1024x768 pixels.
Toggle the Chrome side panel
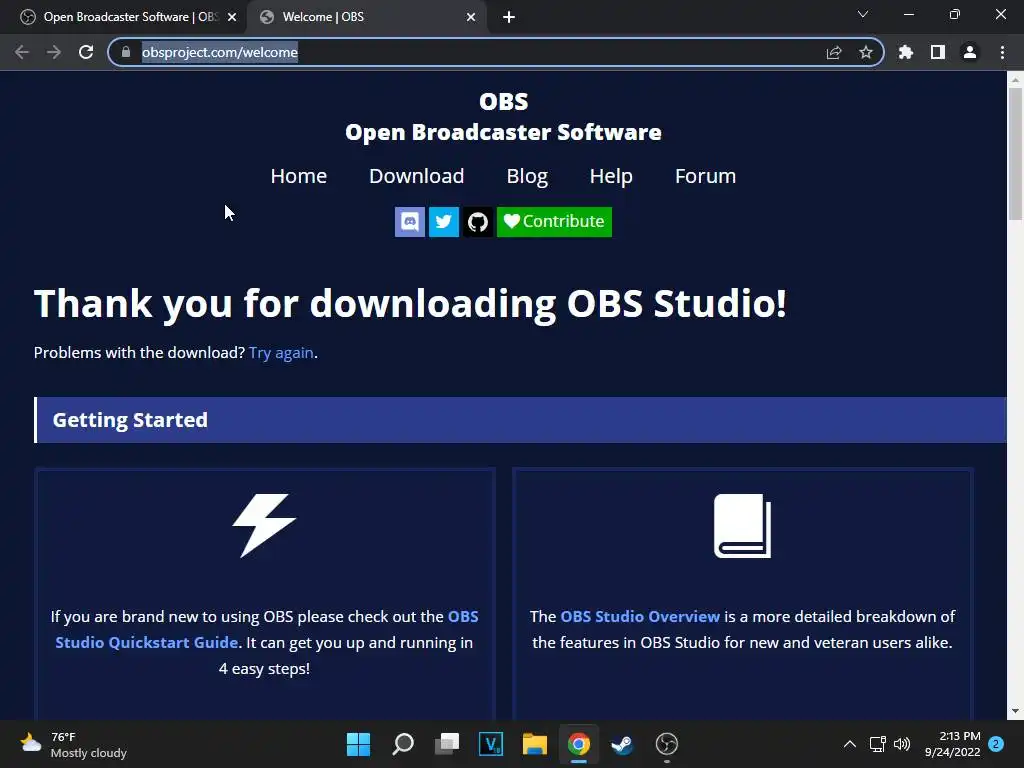coord(938,52)
